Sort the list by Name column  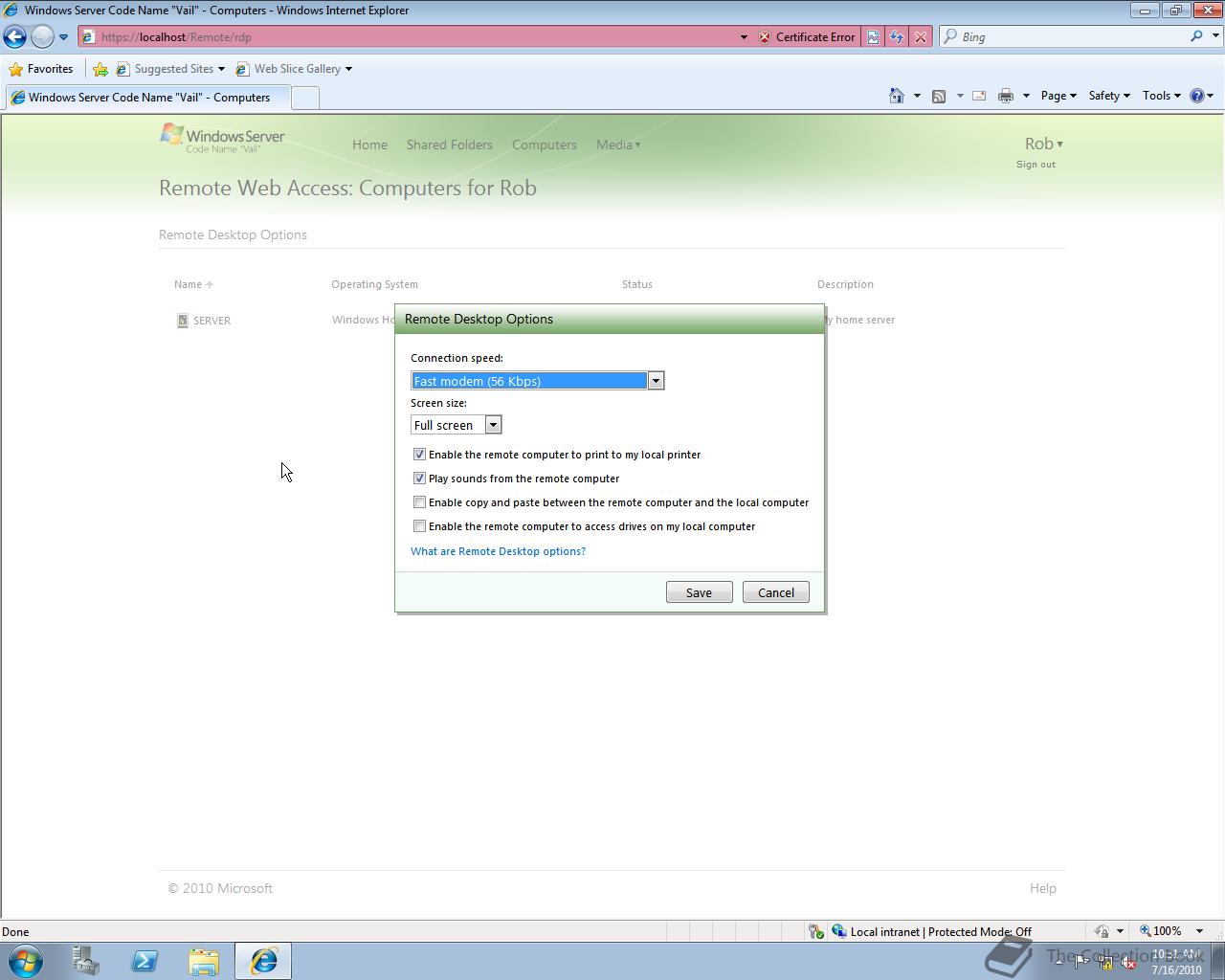[x=193, y=284]
